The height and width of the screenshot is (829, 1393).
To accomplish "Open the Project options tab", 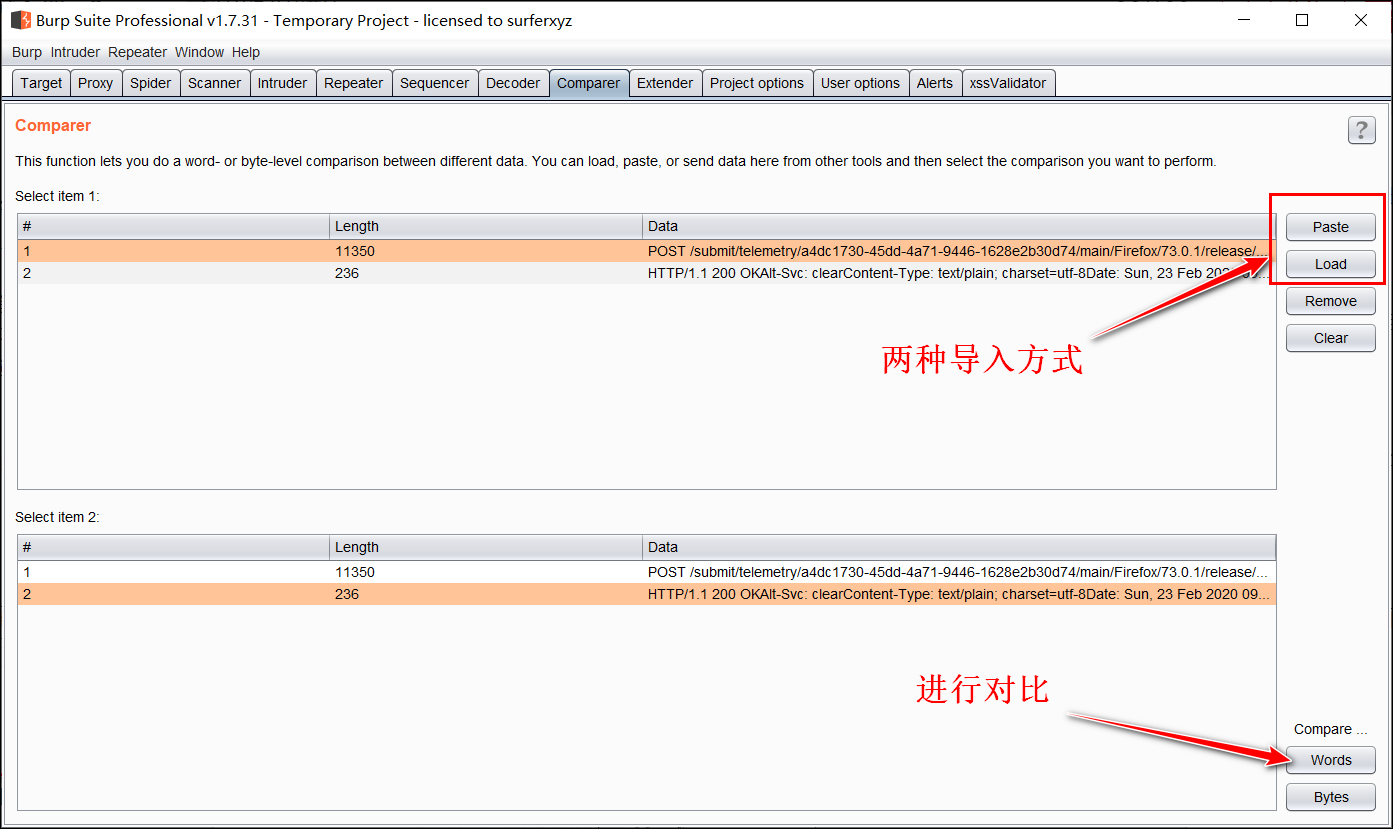I will pyautogui.click(x=757, y=83).
